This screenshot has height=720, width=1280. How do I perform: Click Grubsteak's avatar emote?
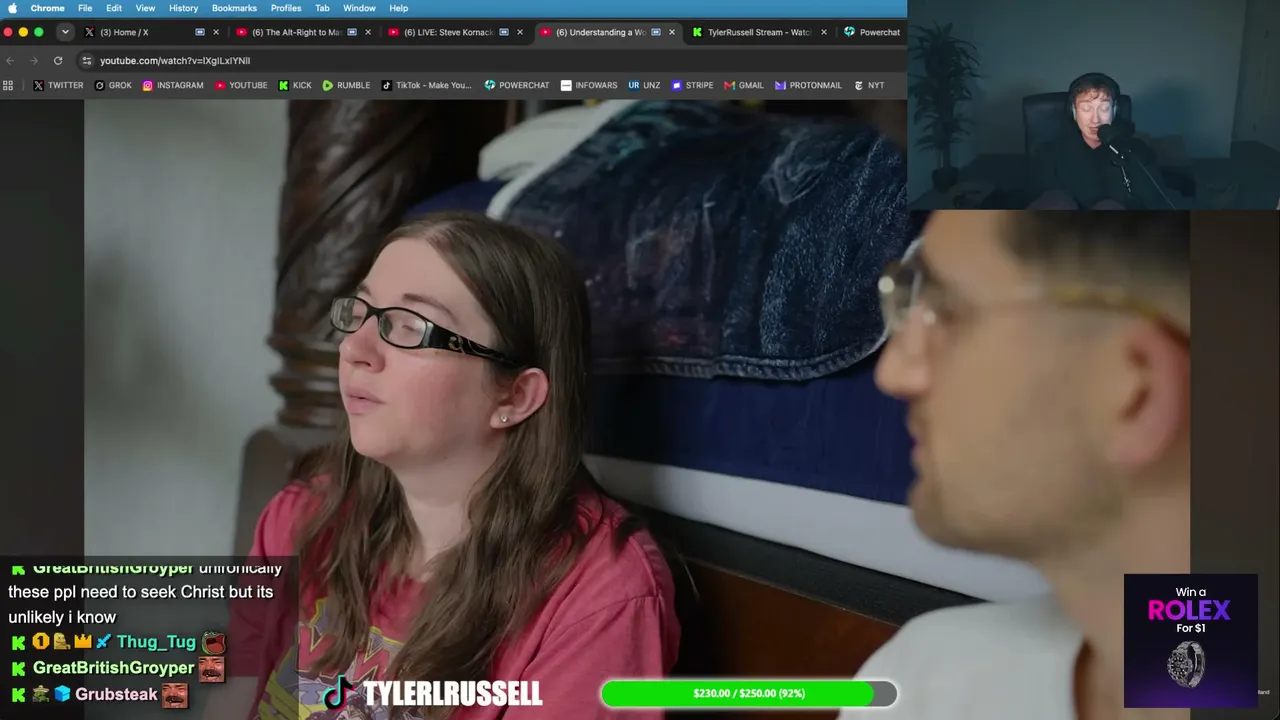point(175,694)
